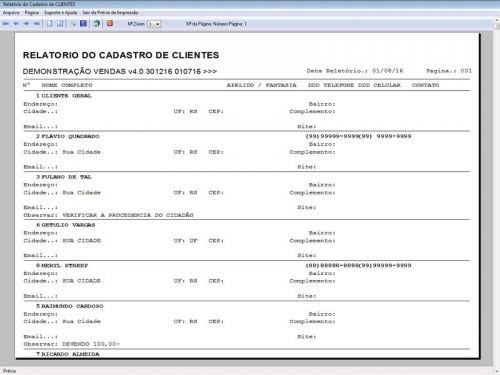The width and height of the screenshot is (500, 375).
Task: Select the MERYL STREEP record name
Action: 64,265
